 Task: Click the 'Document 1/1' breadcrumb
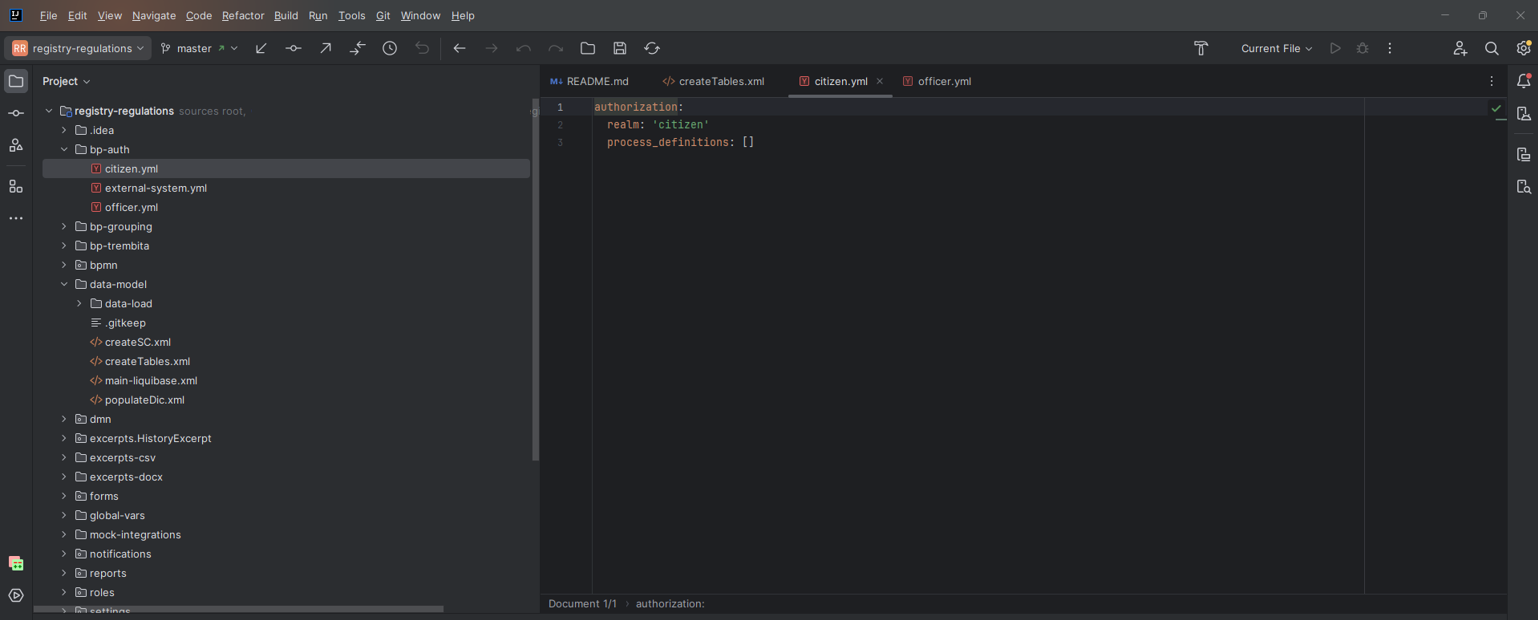(x=583, y=604)
